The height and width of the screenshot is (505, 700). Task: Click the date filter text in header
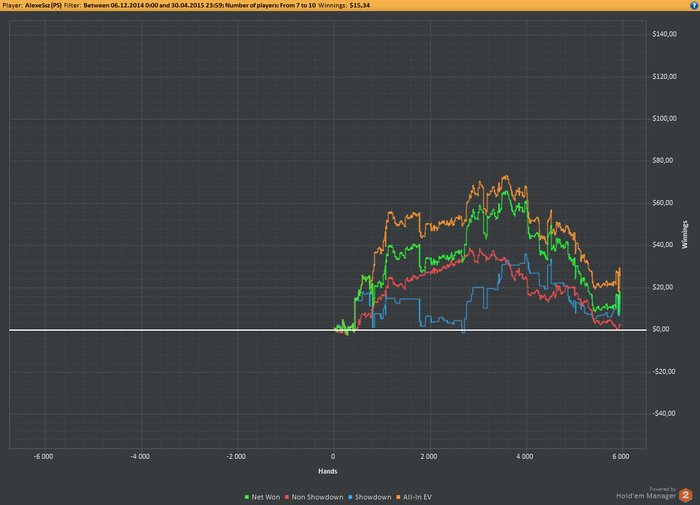point(153,5)
